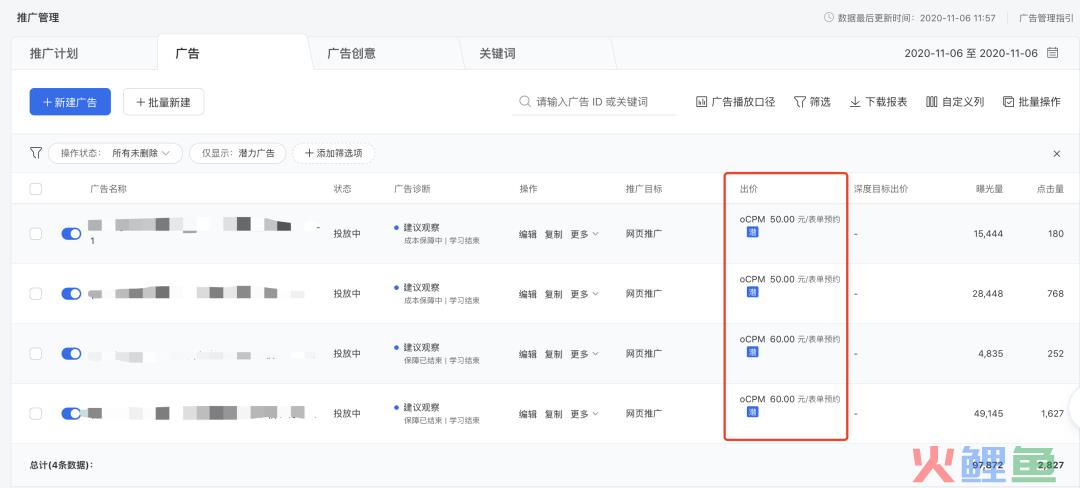Click the oCPM 60.00 bid in the 4,835 row

click(789, 339)
